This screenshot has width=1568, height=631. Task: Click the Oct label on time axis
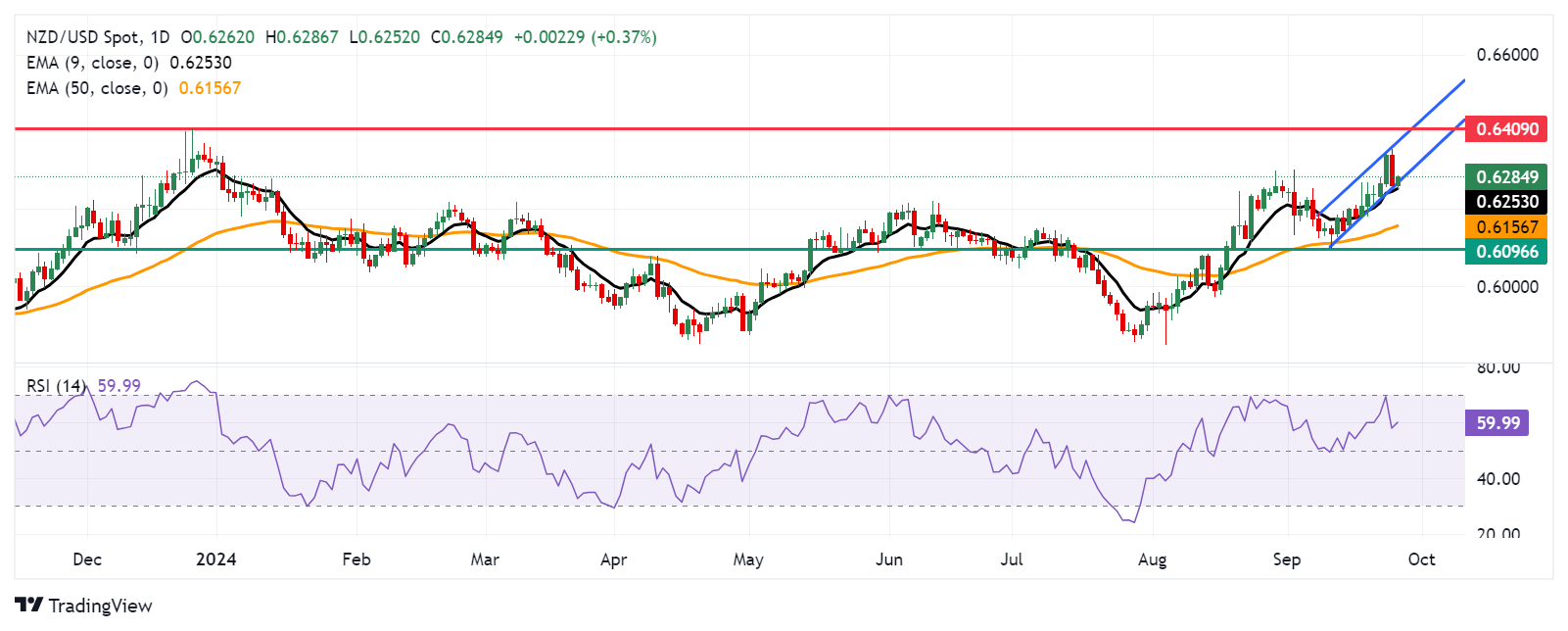[x=1421, y=559]
